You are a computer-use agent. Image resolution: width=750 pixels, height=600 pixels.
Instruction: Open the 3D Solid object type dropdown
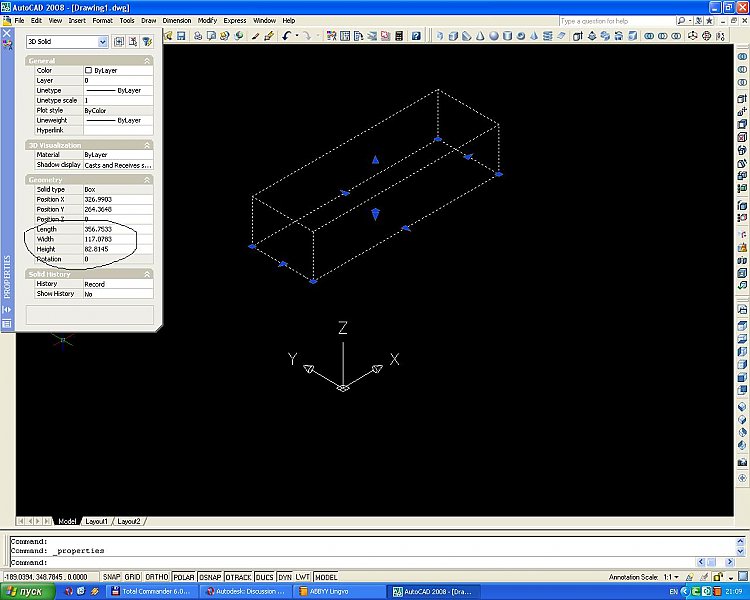(x=102, y=42)
